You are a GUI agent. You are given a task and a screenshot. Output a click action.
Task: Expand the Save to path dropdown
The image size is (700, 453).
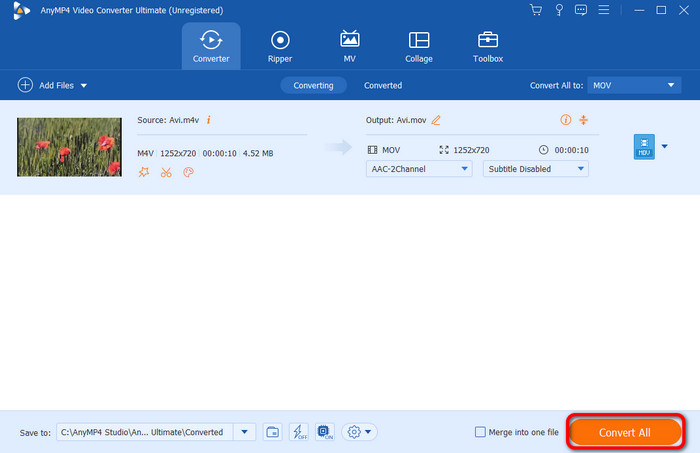click(244, 432)
